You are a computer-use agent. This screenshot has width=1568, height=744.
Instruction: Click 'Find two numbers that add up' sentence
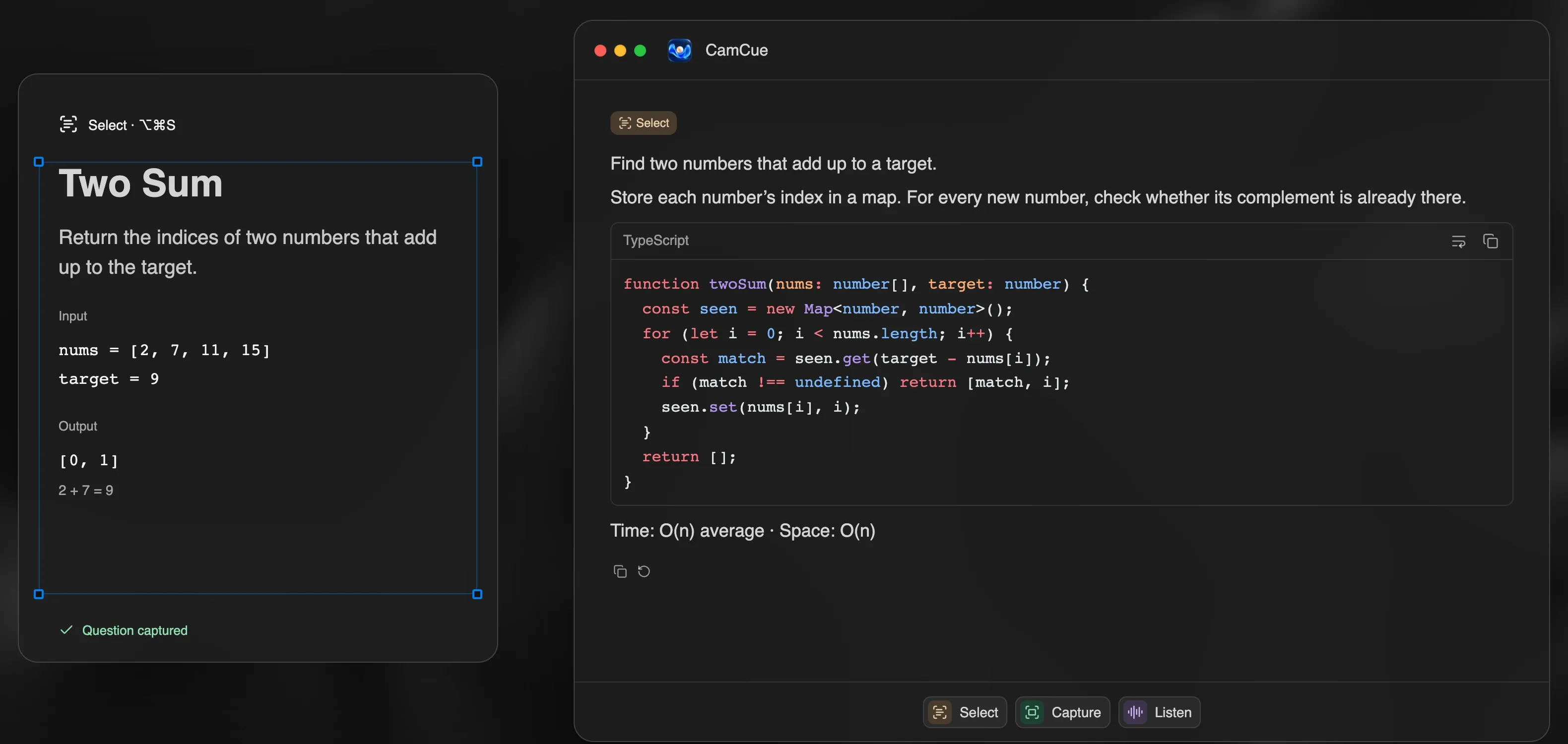[773, 164]
